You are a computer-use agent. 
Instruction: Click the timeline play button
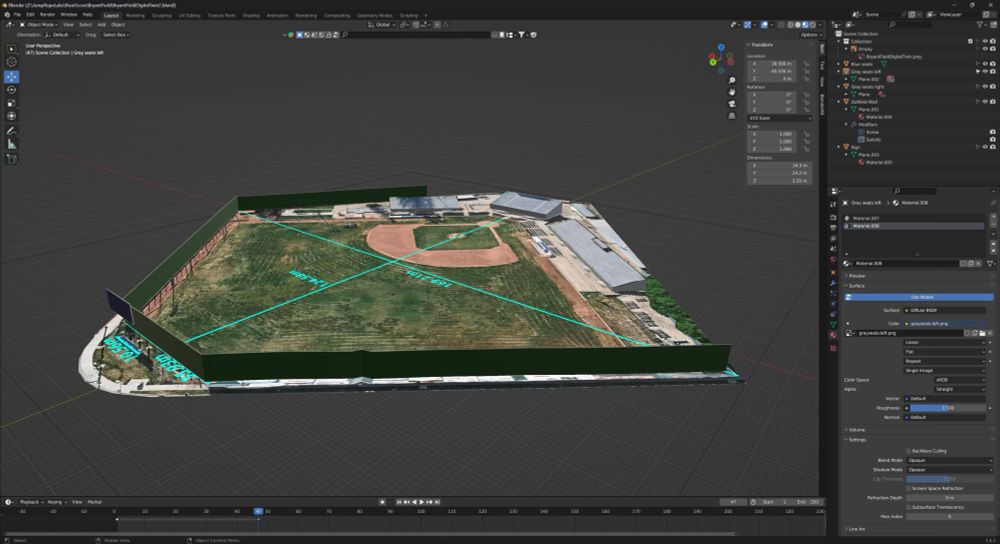(422, 502)
